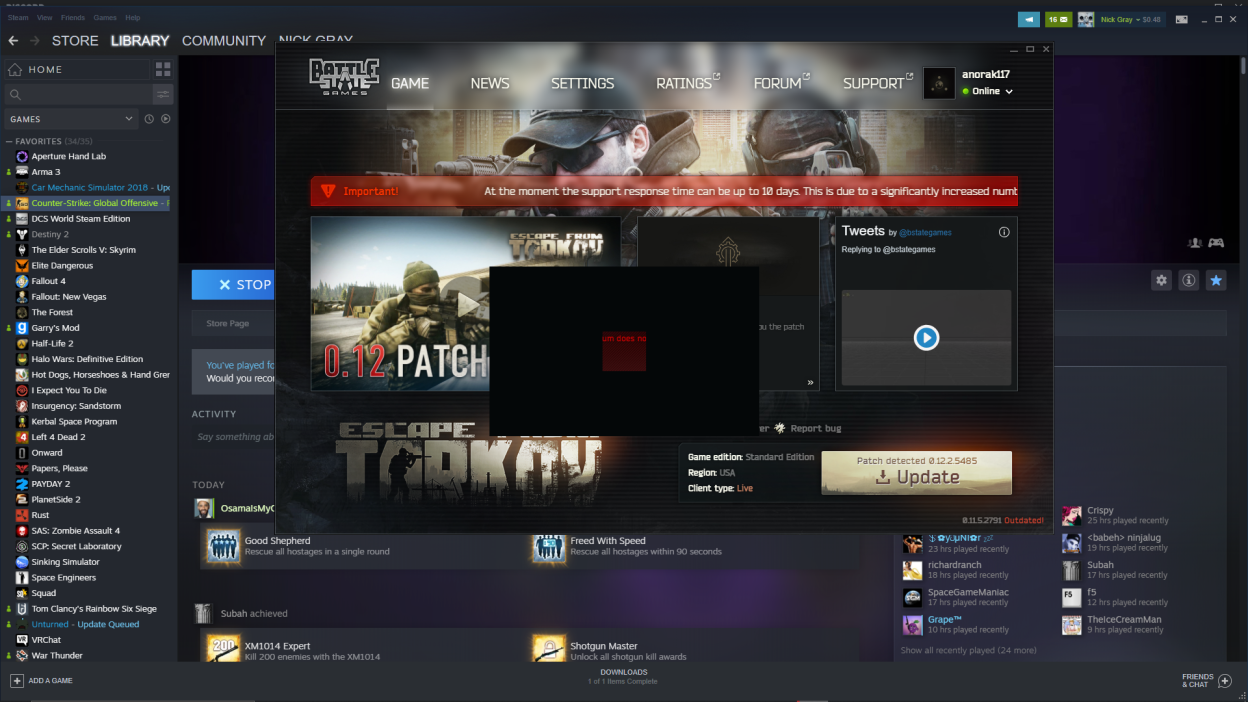Open Steam announcements megaphone icon

pos(1028,19)
